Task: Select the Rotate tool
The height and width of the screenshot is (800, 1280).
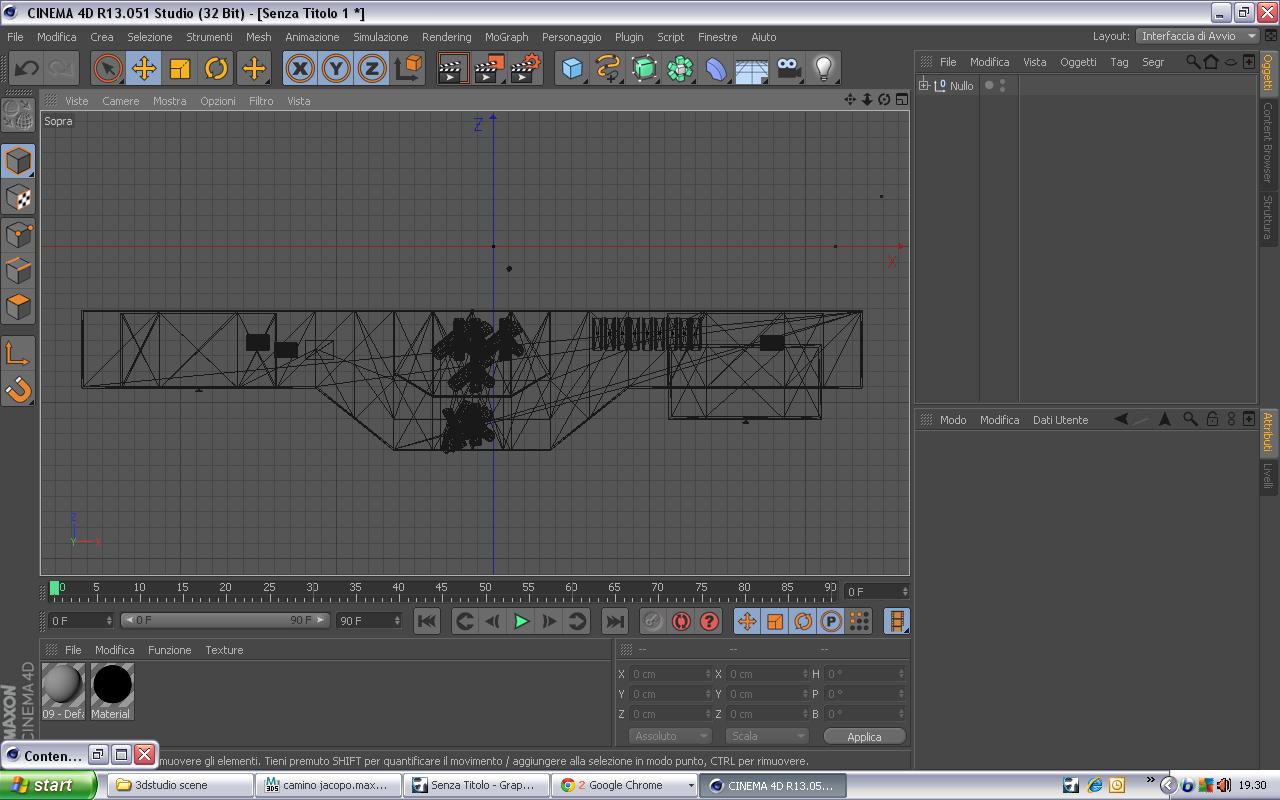Action: tap(216, 69)
